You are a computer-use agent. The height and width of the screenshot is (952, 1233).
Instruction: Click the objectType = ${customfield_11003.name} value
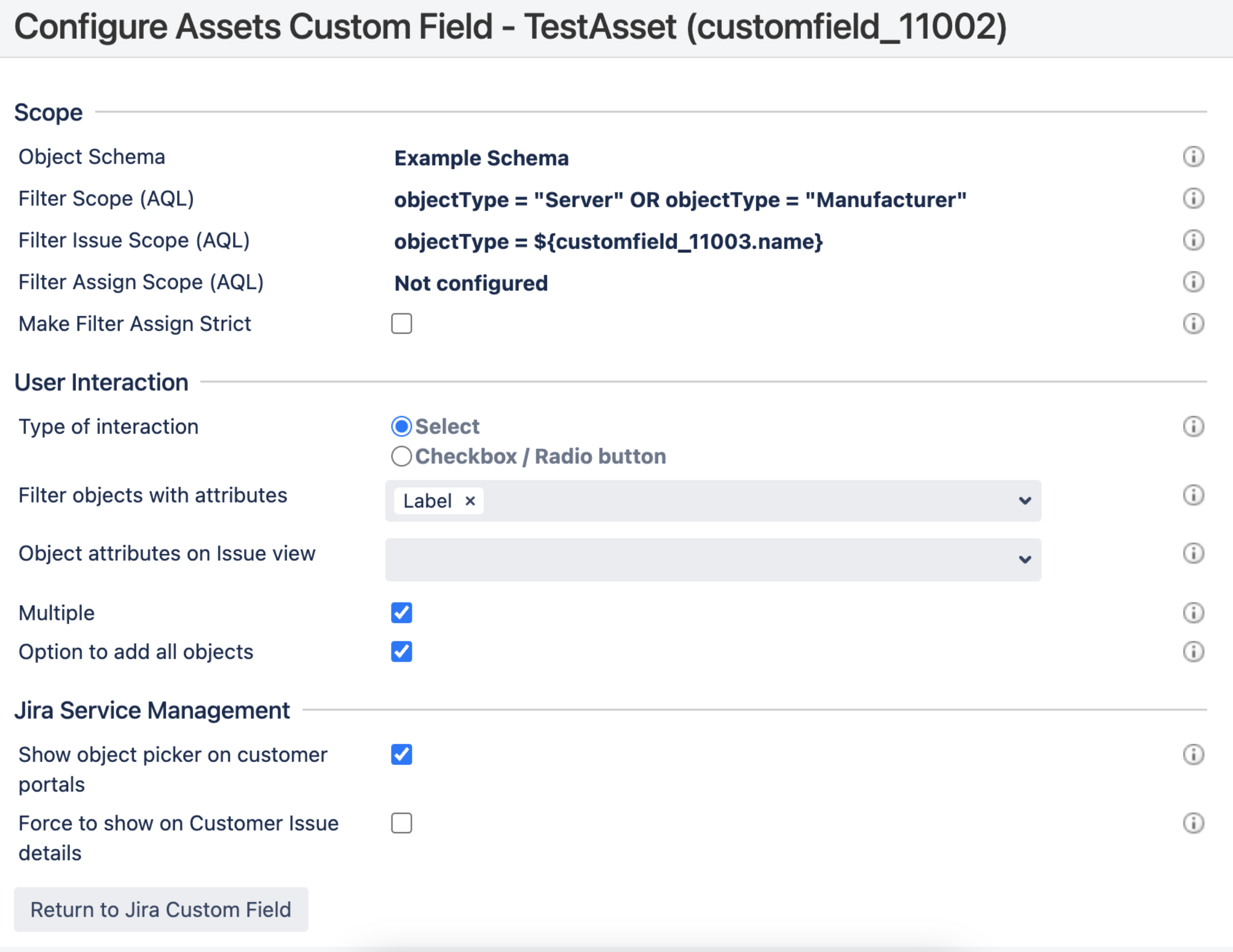pyautogui.click(x=608, y=241)
